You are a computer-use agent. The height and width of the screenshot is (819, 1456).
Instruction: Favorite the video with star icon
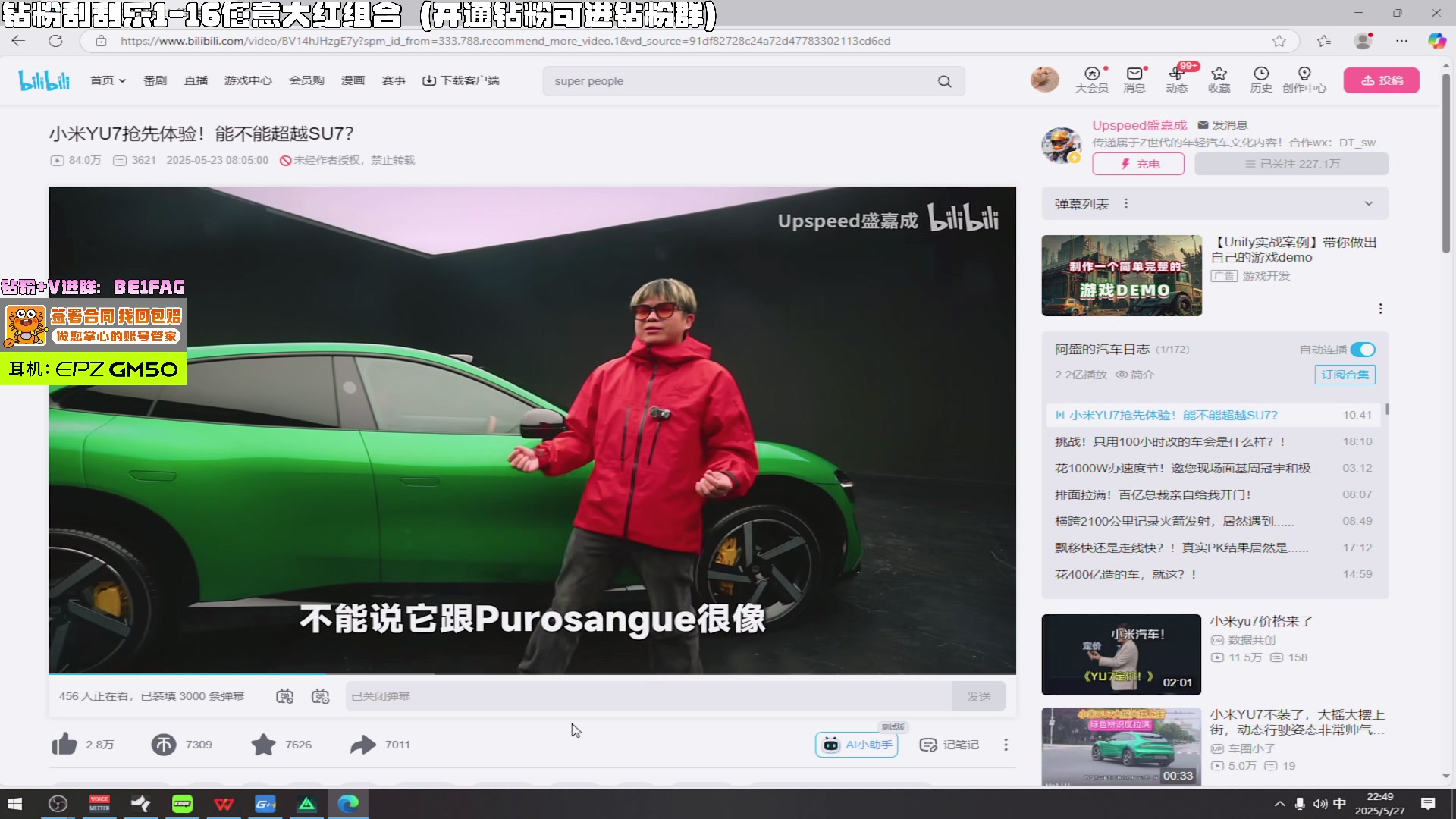click(x=263, y=745)
